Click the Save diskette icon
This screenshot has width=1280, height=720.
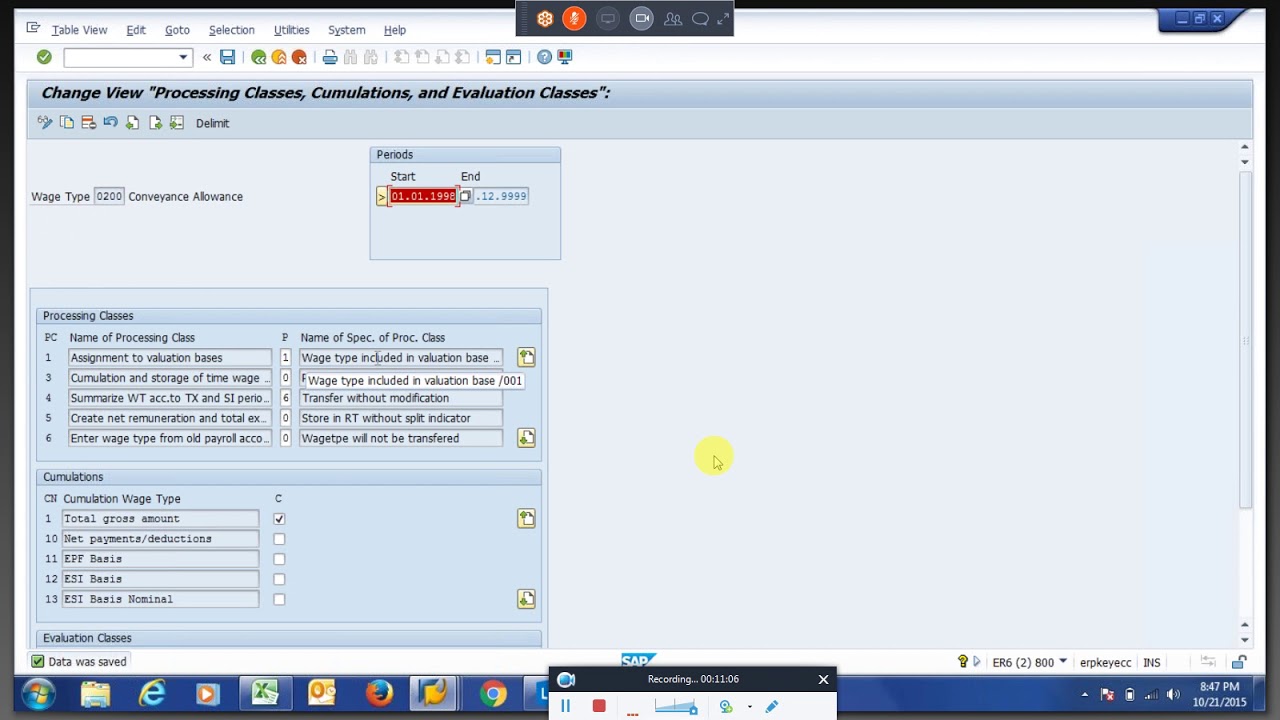pyautogui.click(x=228, y=57)
